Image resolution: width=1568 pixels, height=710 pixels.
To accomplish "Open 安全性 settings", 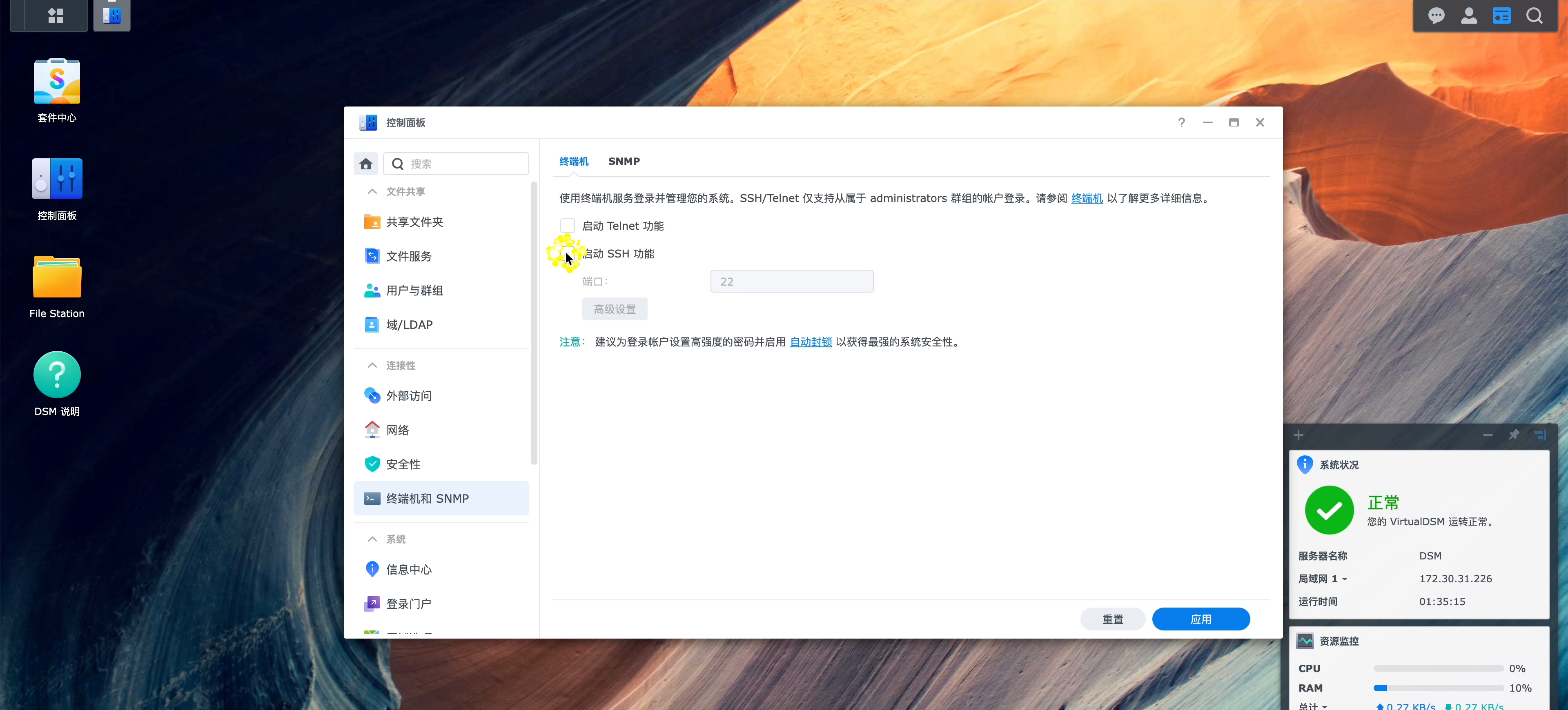I will (441, 464).
